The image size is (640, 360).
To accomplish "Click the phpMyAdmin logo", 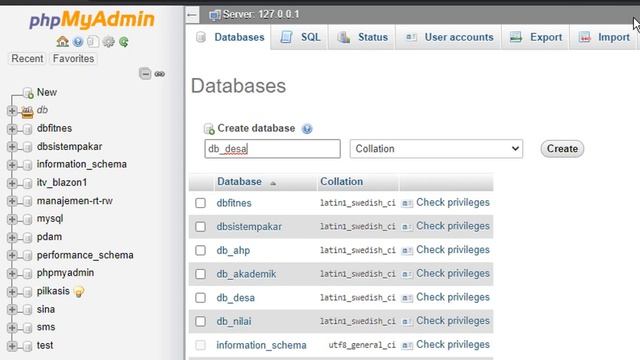I will (x=92, y=20).
